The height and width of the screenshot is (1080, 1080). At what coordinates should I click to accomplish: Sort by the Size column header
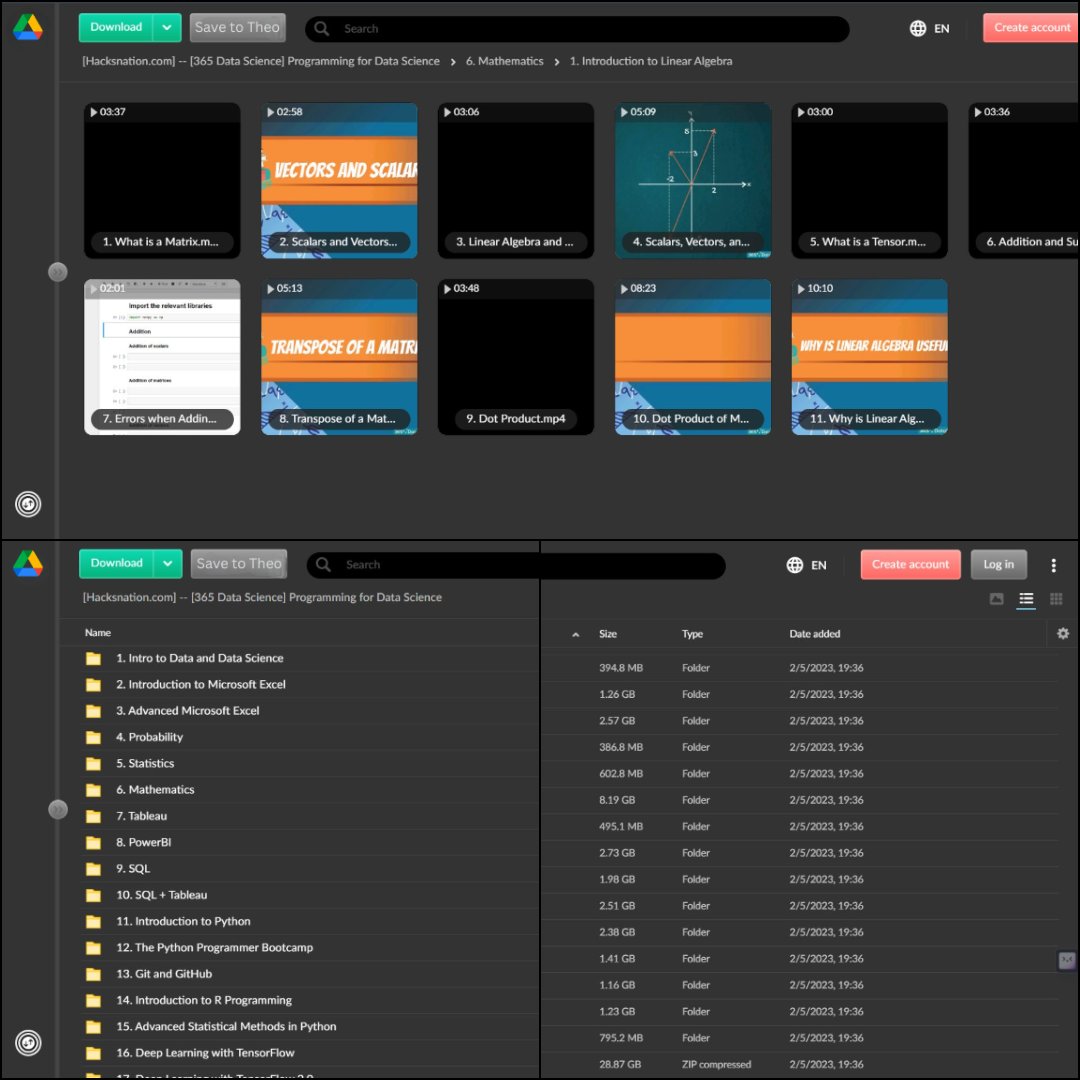pos(608,634)
